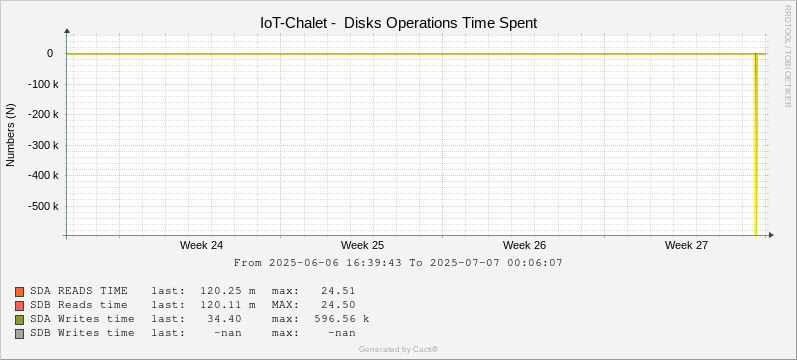Click the SDB Reads time red swatch
The height and width of the screenshot is (360, 797).
20,306
